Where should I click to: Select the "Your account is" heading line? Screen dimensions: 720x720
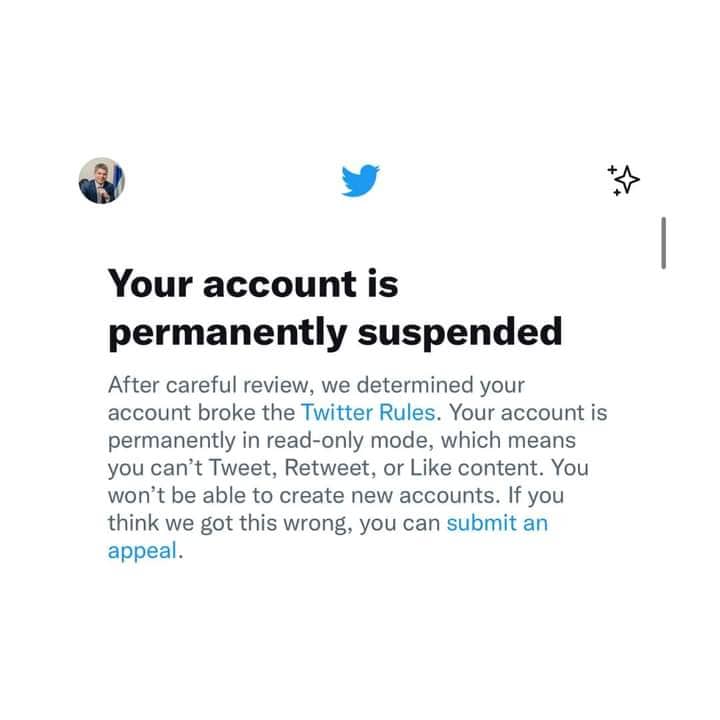(x=253, y=284)
